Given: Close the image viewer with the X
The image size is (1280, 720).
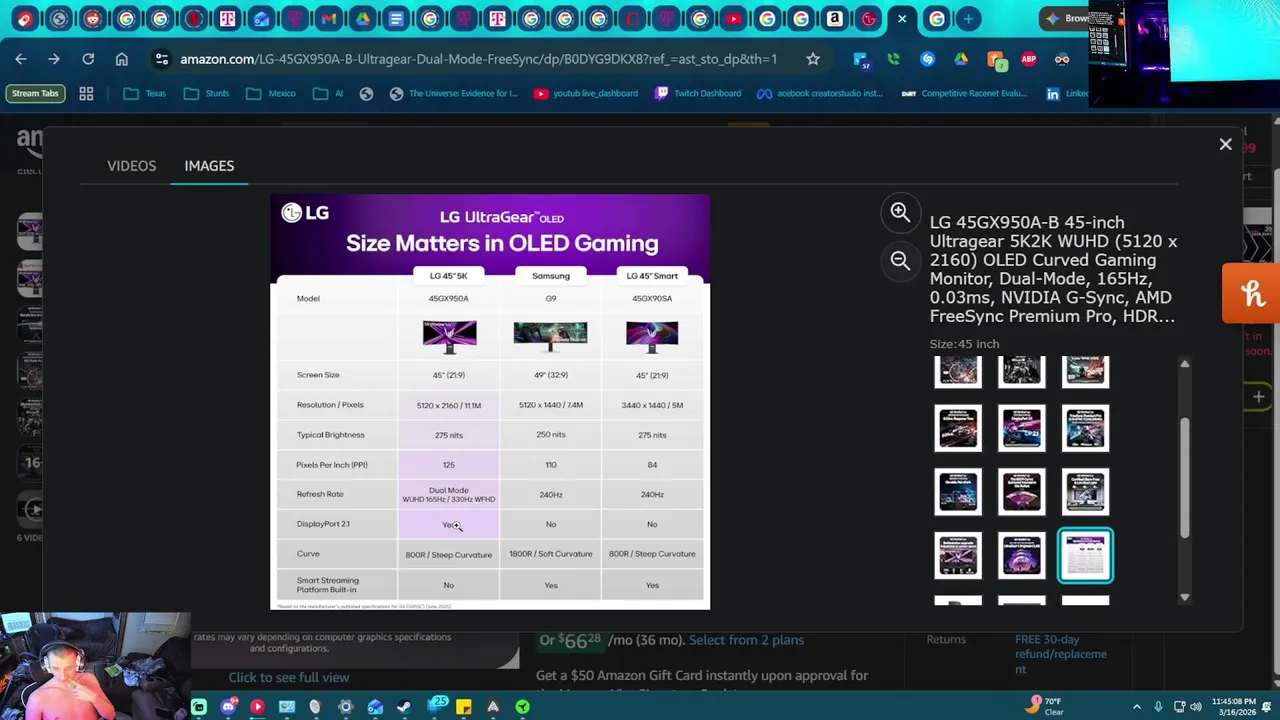Looking at the screenshot, I should [x=1225, y=144].
